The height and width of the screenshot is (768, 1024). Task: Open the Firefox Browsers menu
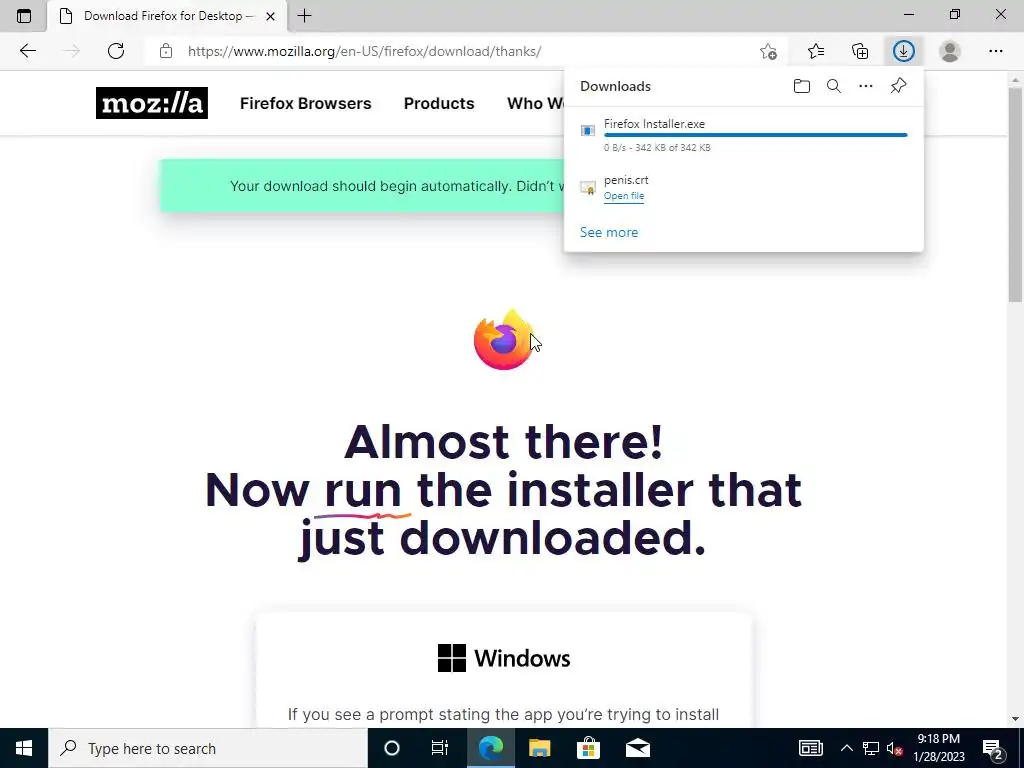pyautogui.click(x=306, y=103)
